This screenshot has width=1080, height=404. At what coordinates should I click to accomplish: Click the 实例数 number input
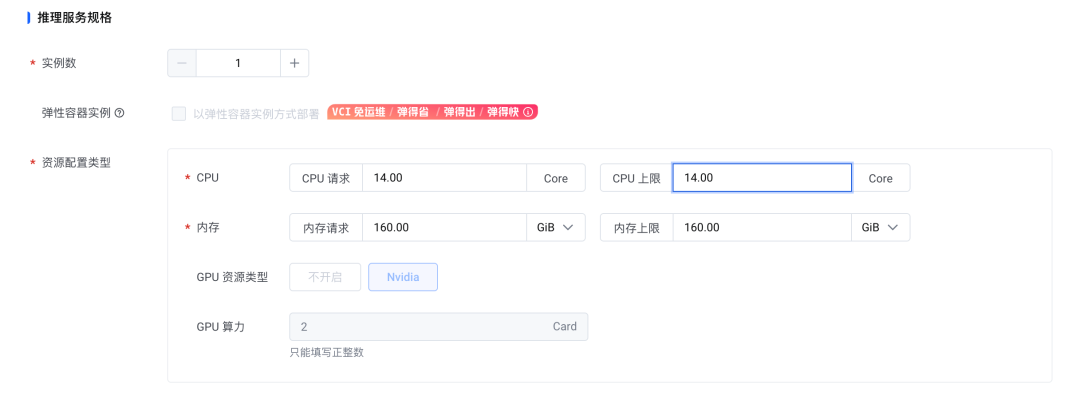[x=238, y=63]
